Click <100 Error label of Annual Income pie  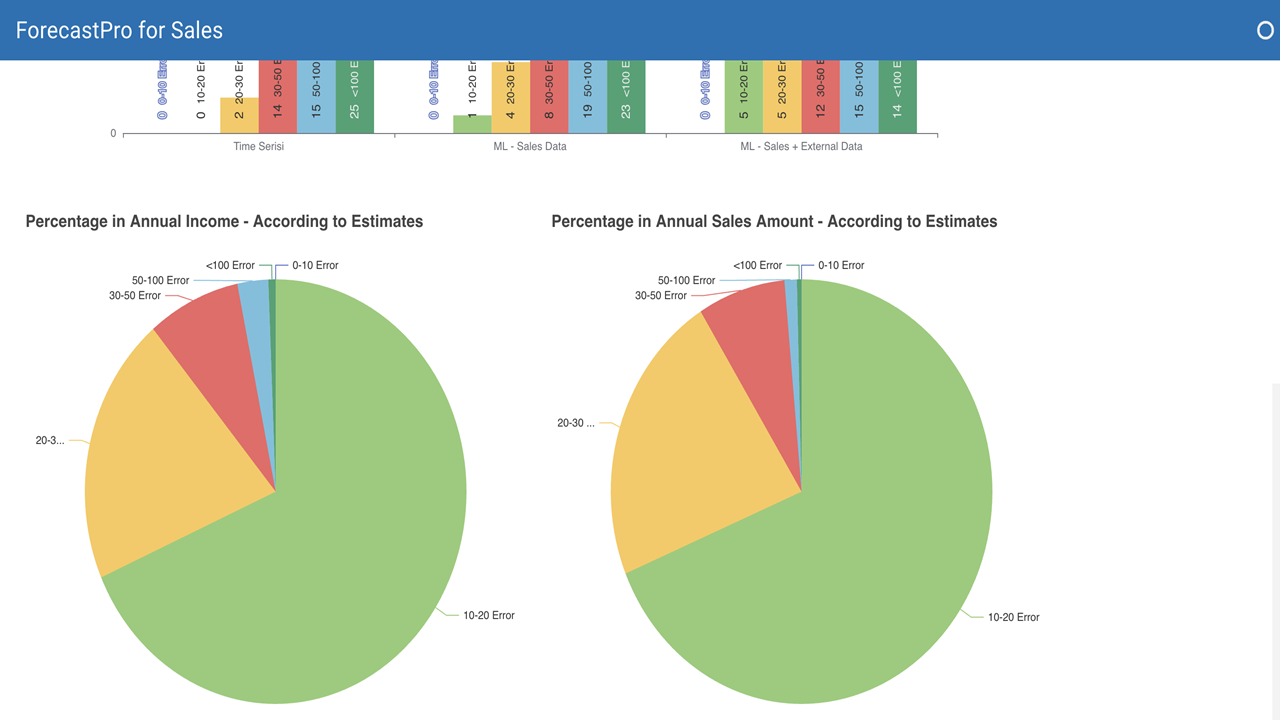point(230,266)
